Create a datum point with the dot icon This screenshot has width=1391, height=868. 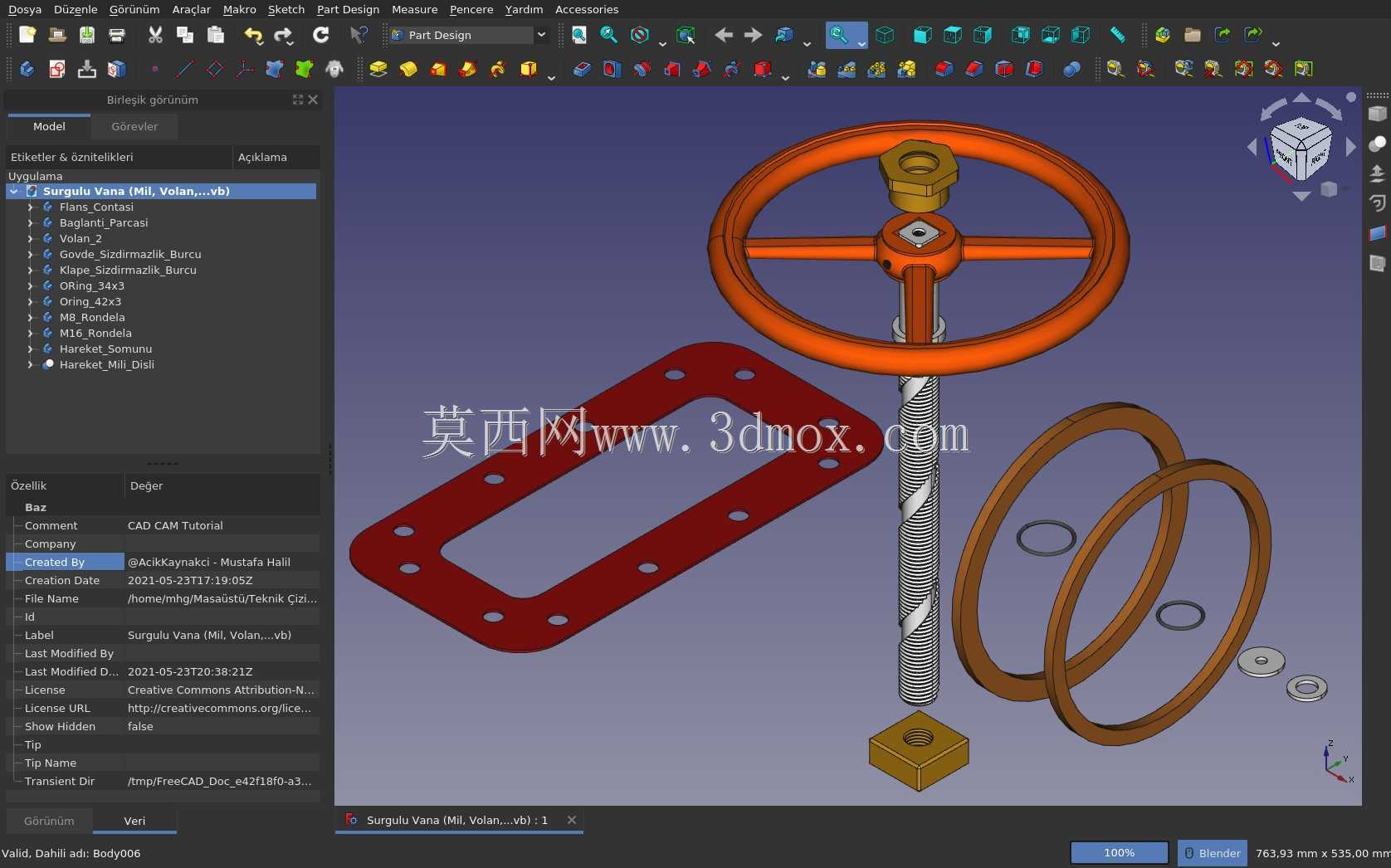[x=155, y=69]
